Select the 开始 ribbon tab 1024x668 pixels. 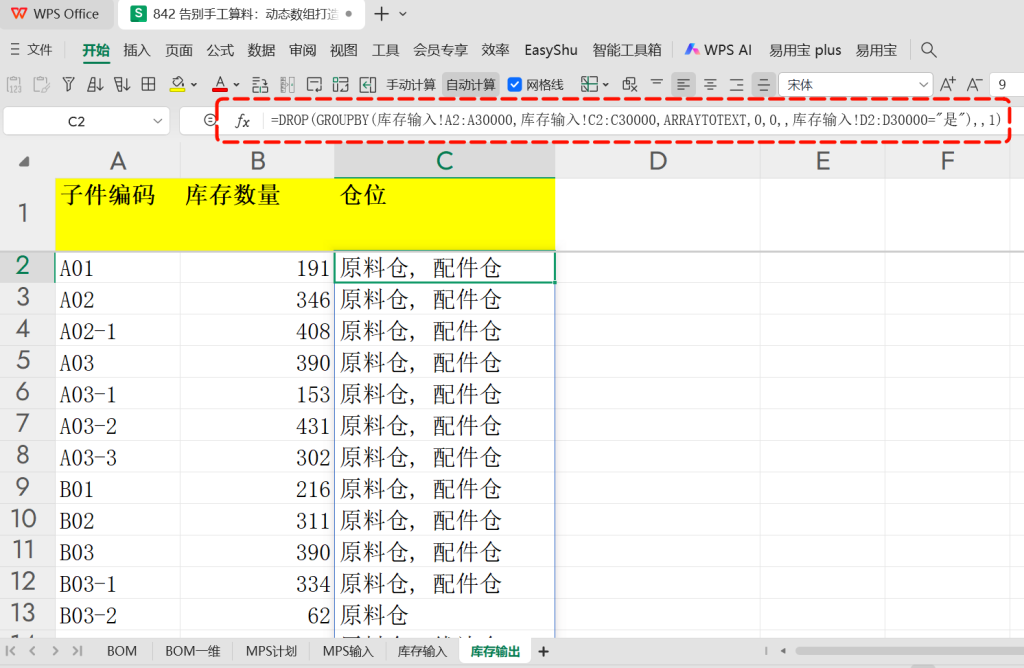96,50
